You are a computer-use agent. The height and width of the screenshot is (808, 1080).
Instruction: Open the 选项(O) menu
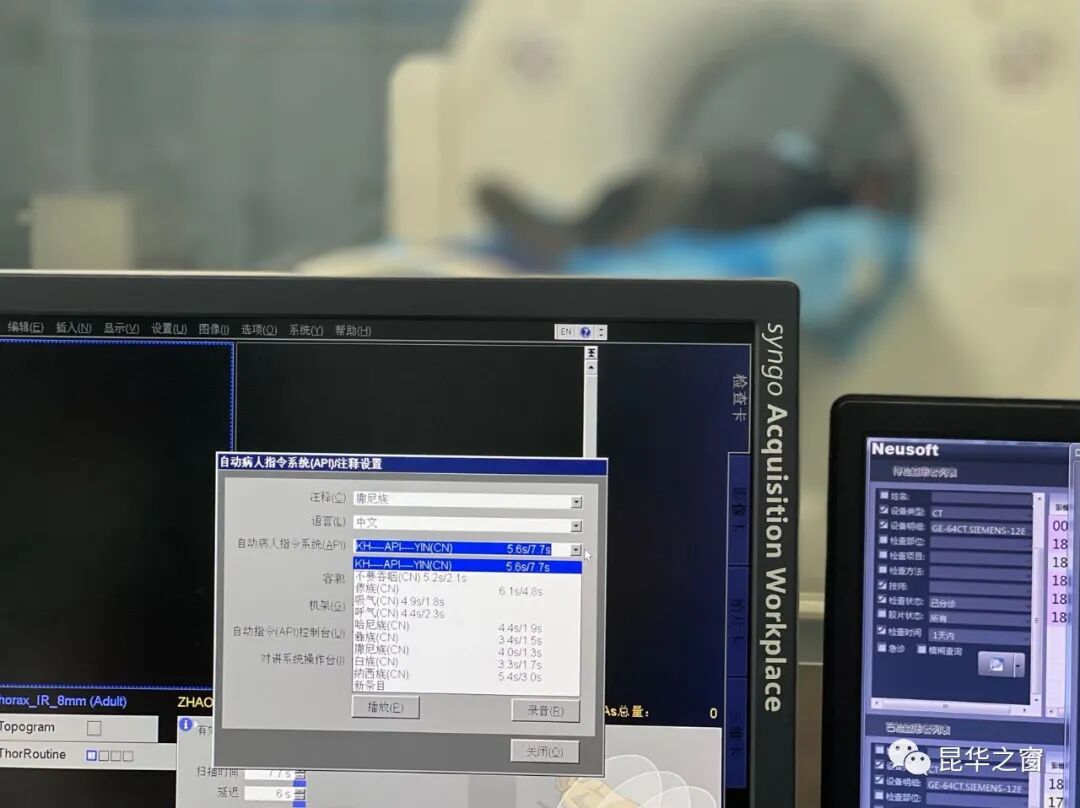[259, 330]
